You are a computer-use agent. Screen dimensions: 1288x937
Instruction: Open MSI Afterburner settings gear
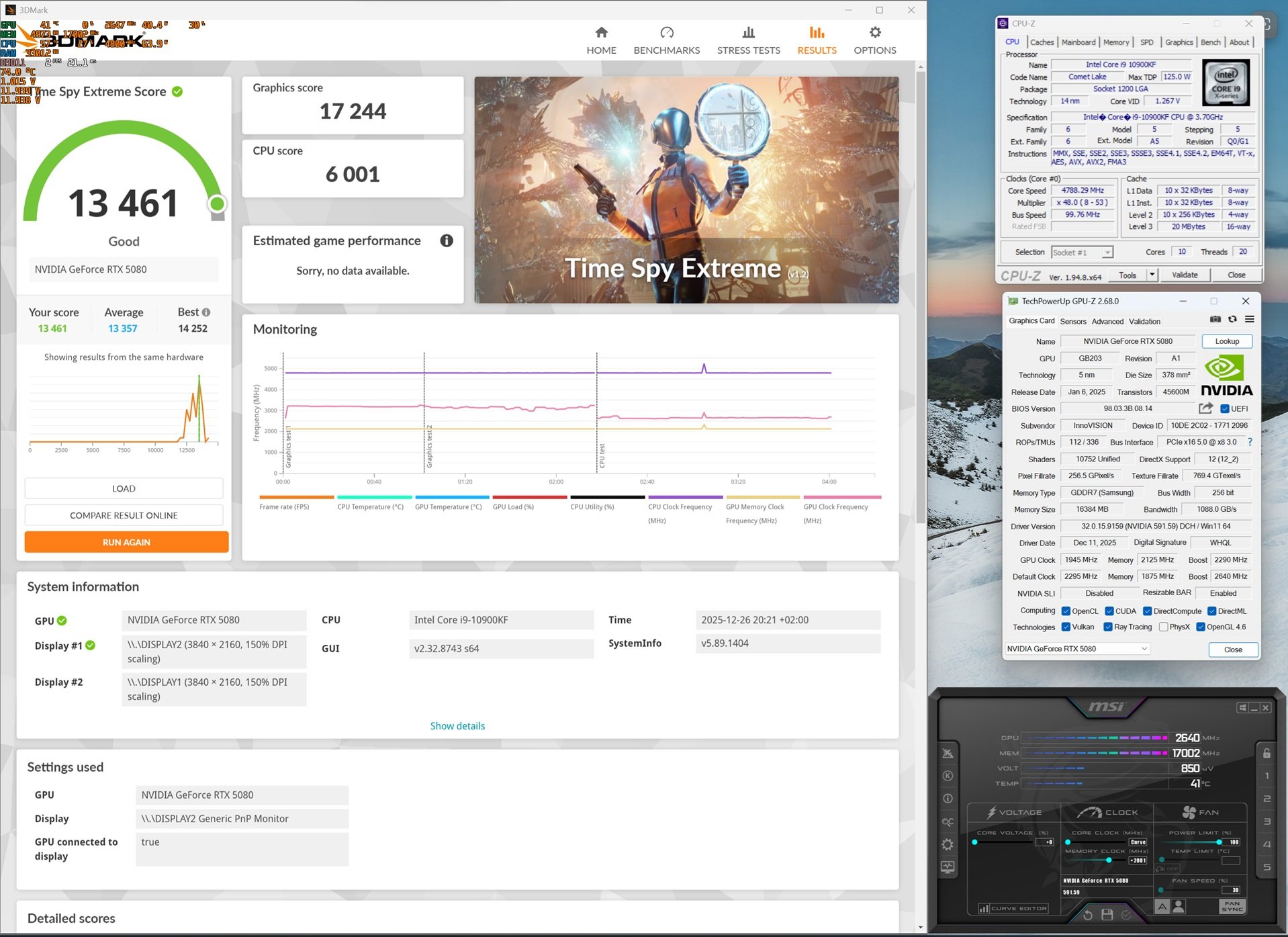pyautogui.click(x=948, y=844)
